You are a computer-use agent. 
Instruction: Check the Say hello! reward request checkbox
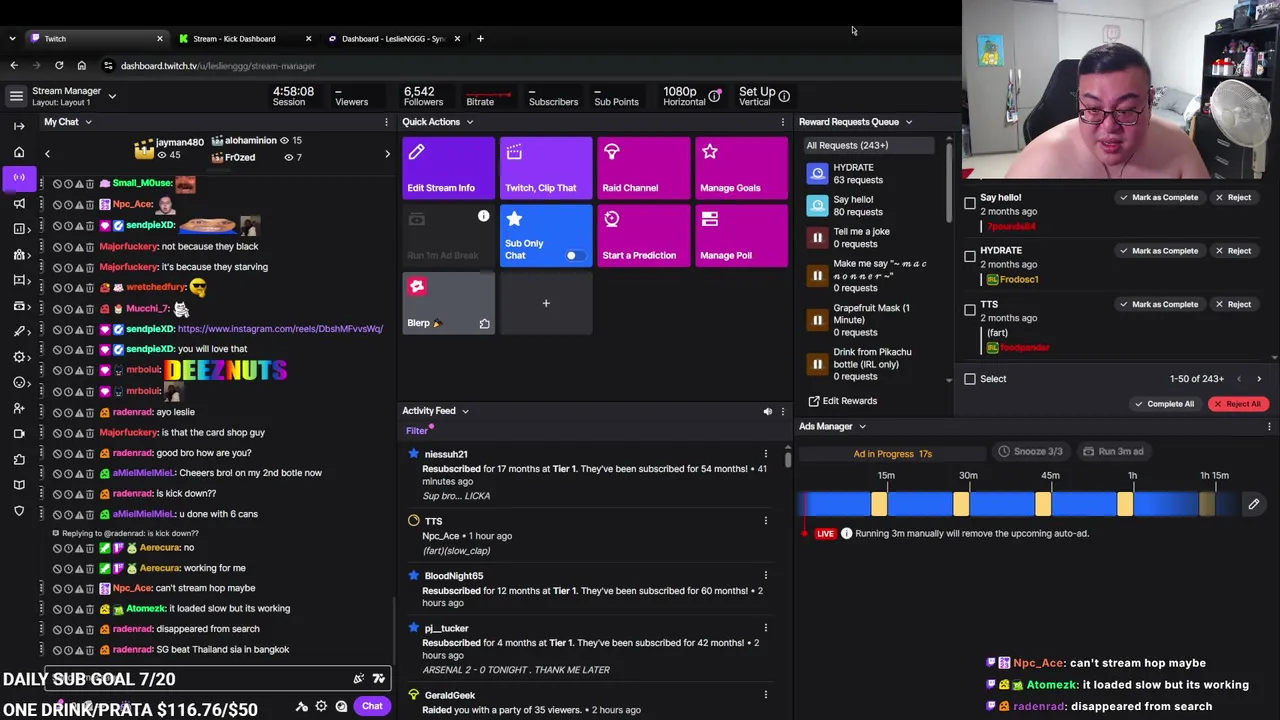coord(970,204)
